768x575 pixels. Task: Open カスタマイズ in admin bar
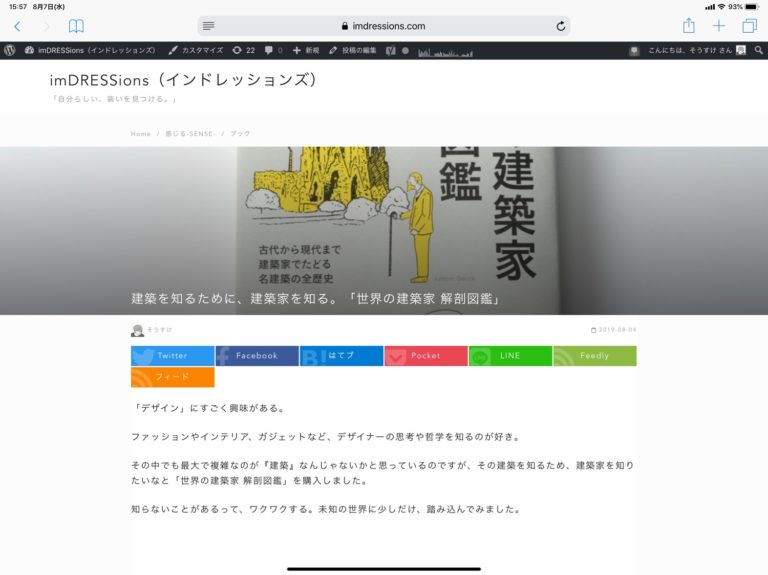[195, 50]
